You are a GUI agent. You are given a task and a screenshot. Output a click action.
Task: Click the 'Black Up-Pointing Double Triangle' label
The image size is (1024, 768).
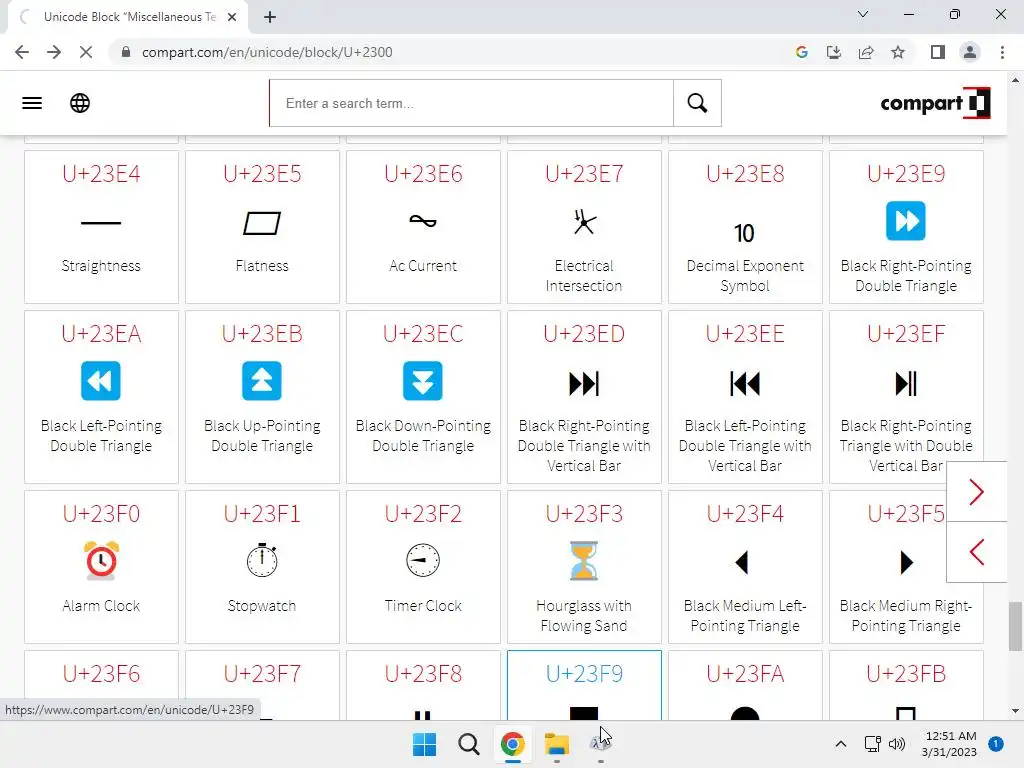(x=262, y=436)
